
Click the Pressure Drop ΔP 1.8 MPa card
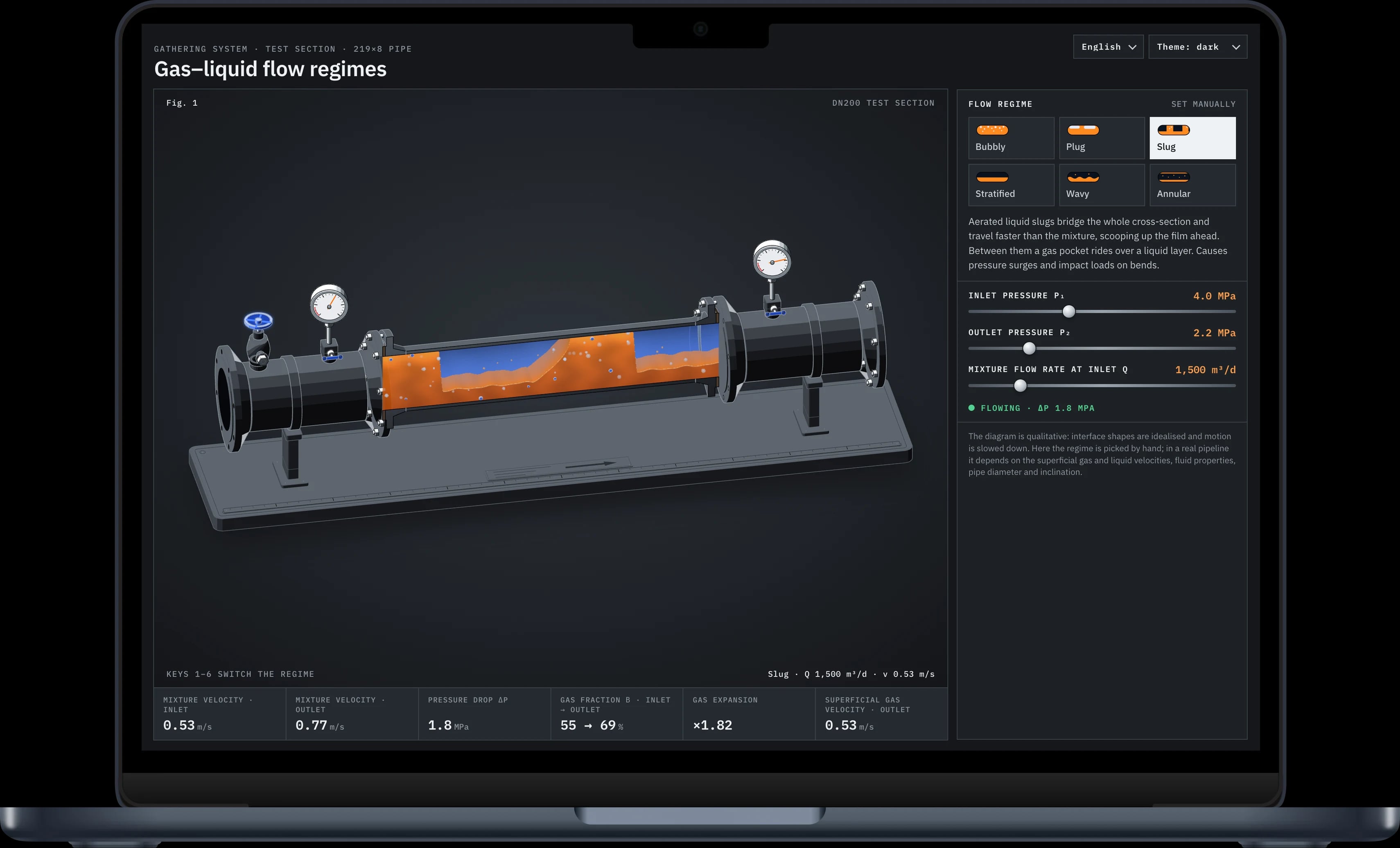click(485, 714)
